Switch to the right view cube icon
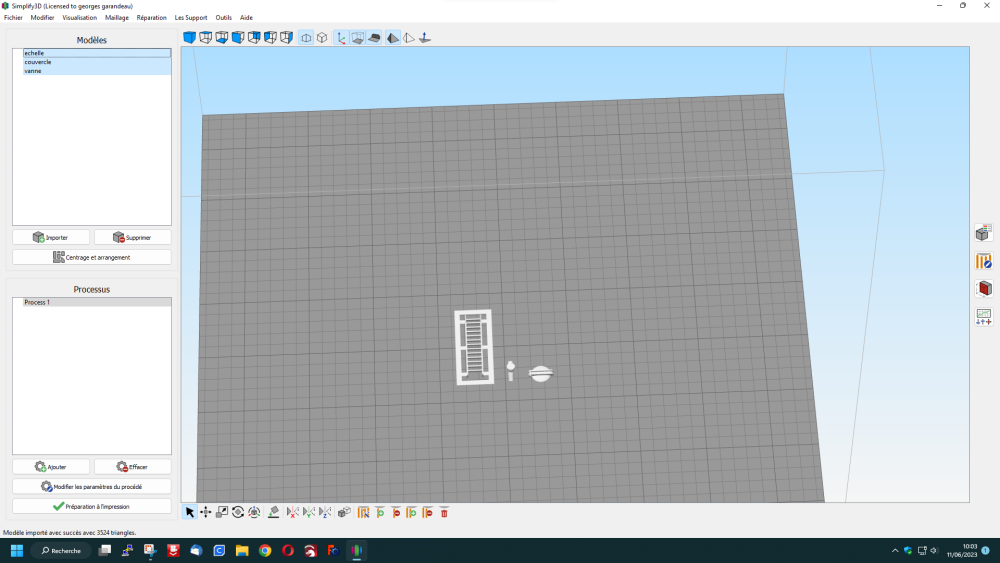Viewport: 1000px width, 563px height. pyautogui.click(x=286, y=38)
